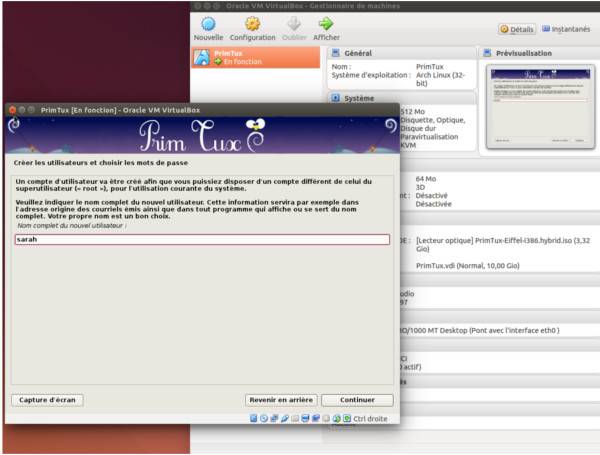Click the Général section icon
Viewport: 600px width, 455px height.
pos(336,53)
